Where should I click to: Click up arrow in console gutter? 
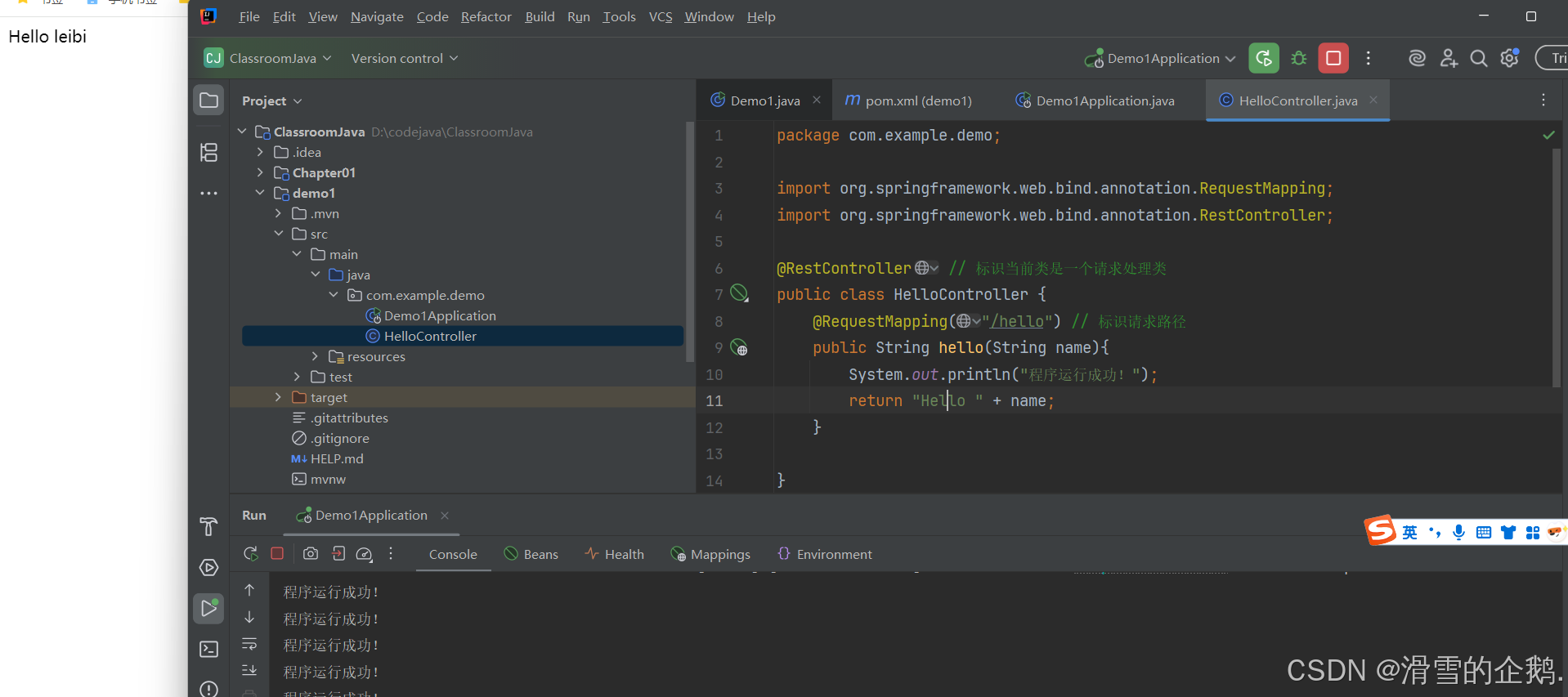[x=250, y=590]
